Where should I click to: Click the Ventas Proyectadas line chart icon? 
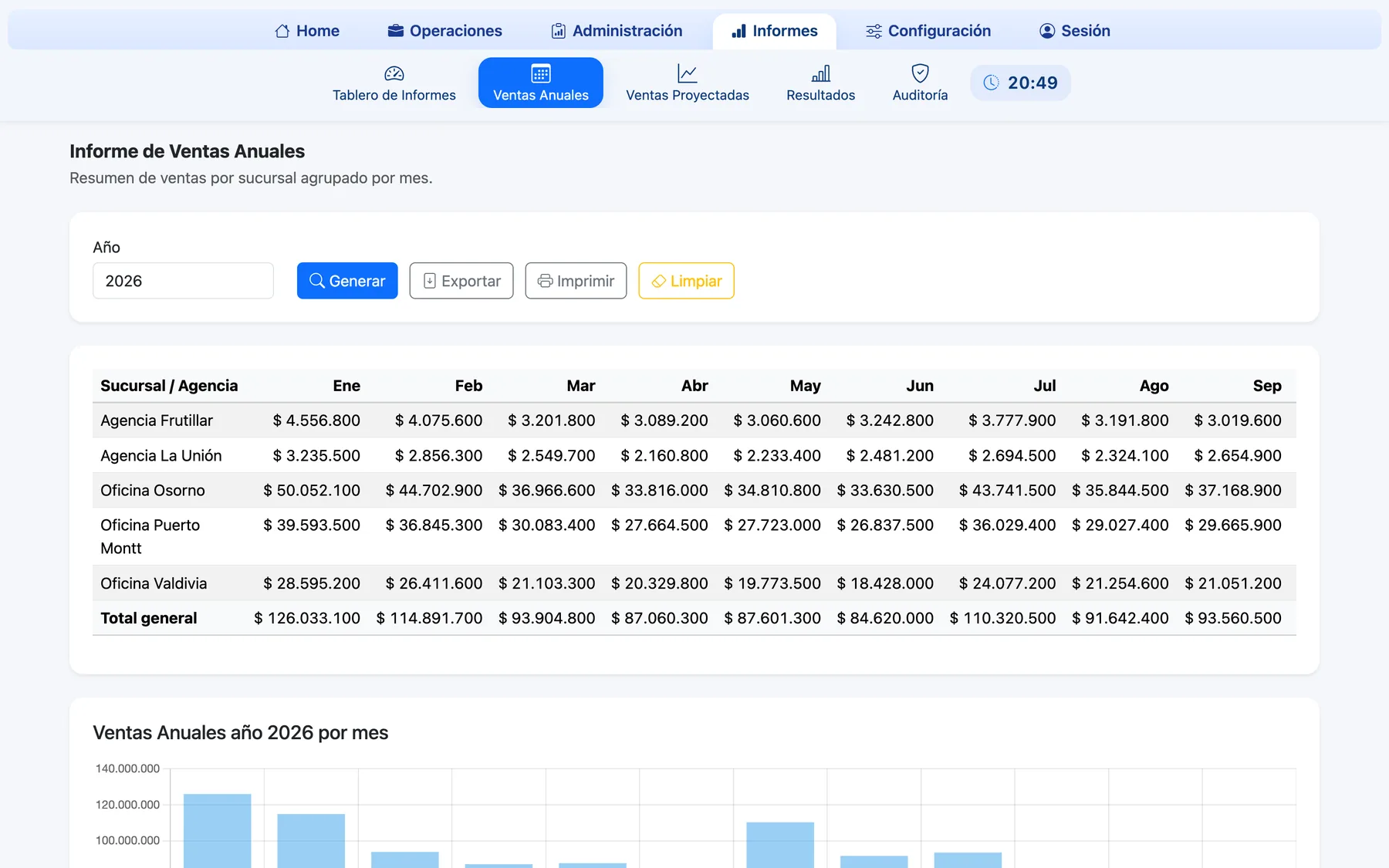(688, 73)
